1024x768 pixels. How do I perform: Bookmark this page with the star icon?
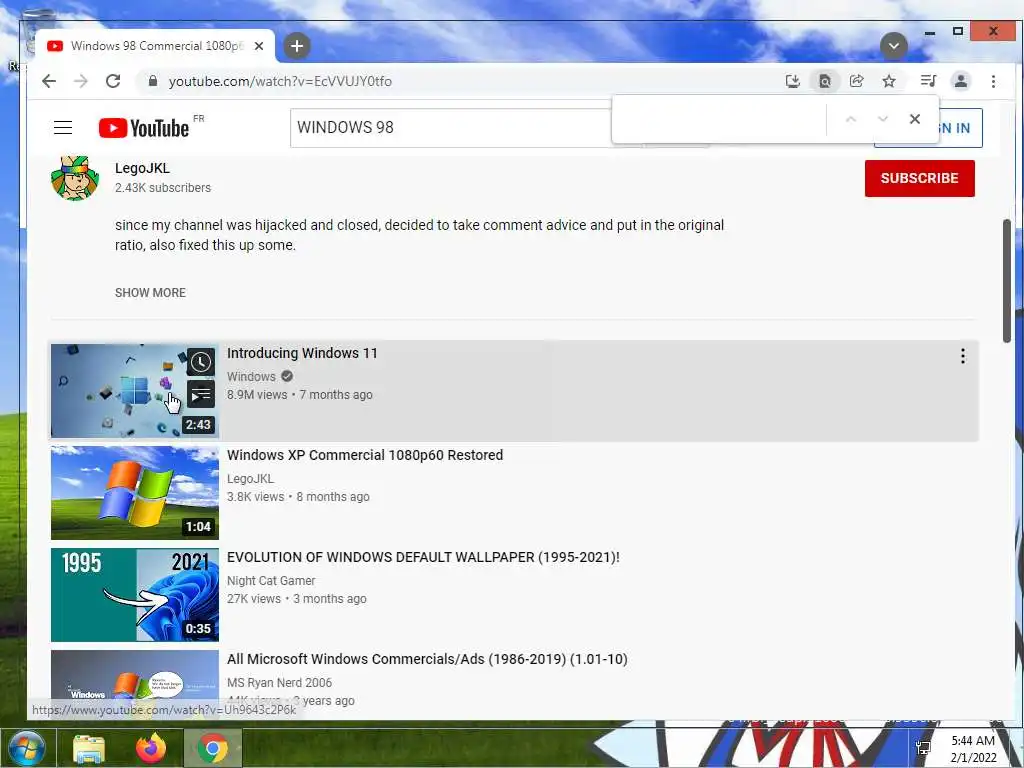(x=889, y=81)
